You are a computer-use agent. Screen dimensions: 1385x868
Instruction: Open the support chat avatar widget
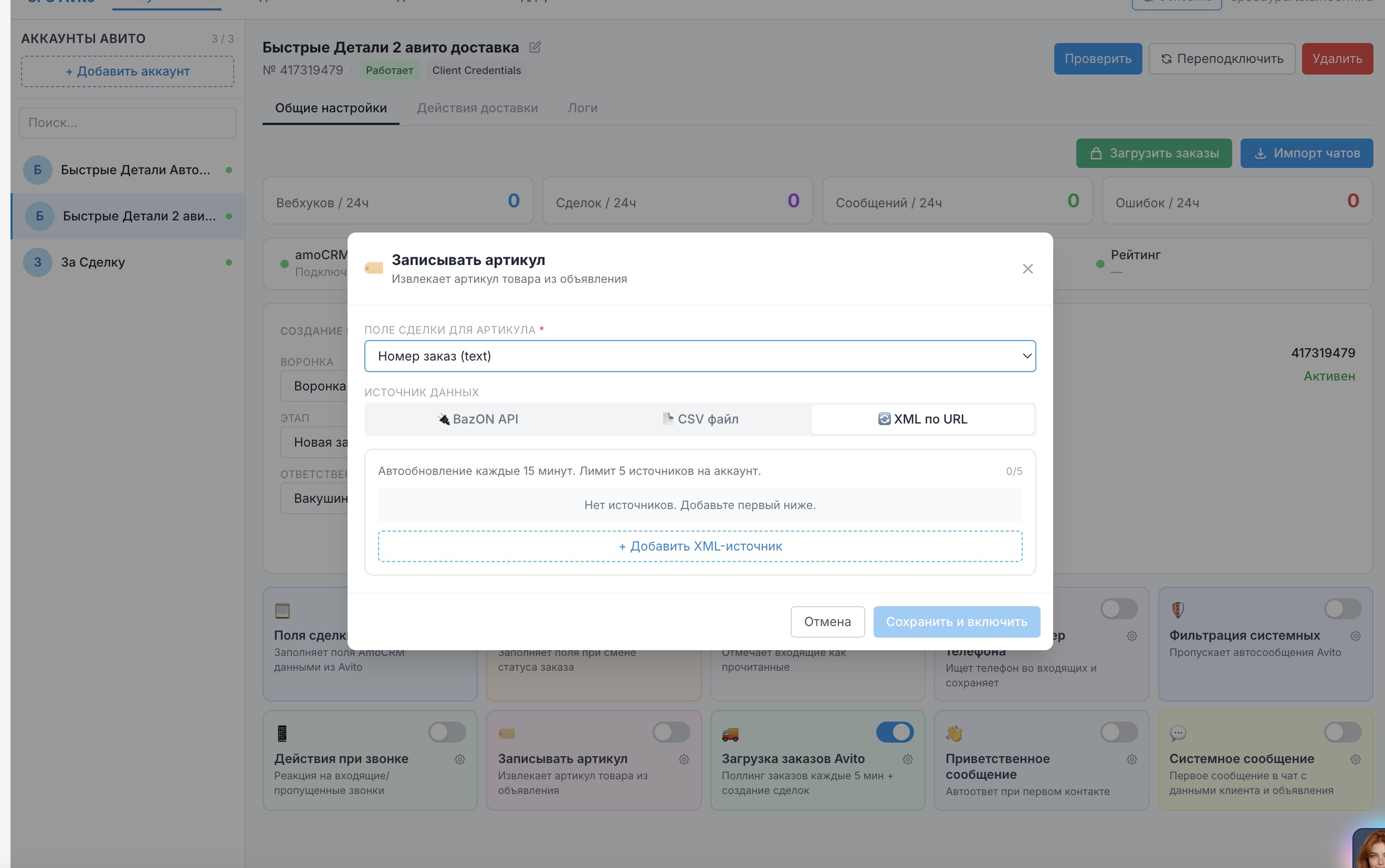(1369, 849)
